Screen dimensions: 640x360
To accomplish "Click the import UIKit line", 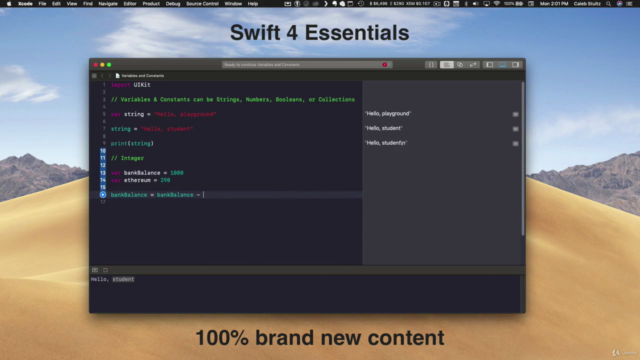I will tap(131, 85).
